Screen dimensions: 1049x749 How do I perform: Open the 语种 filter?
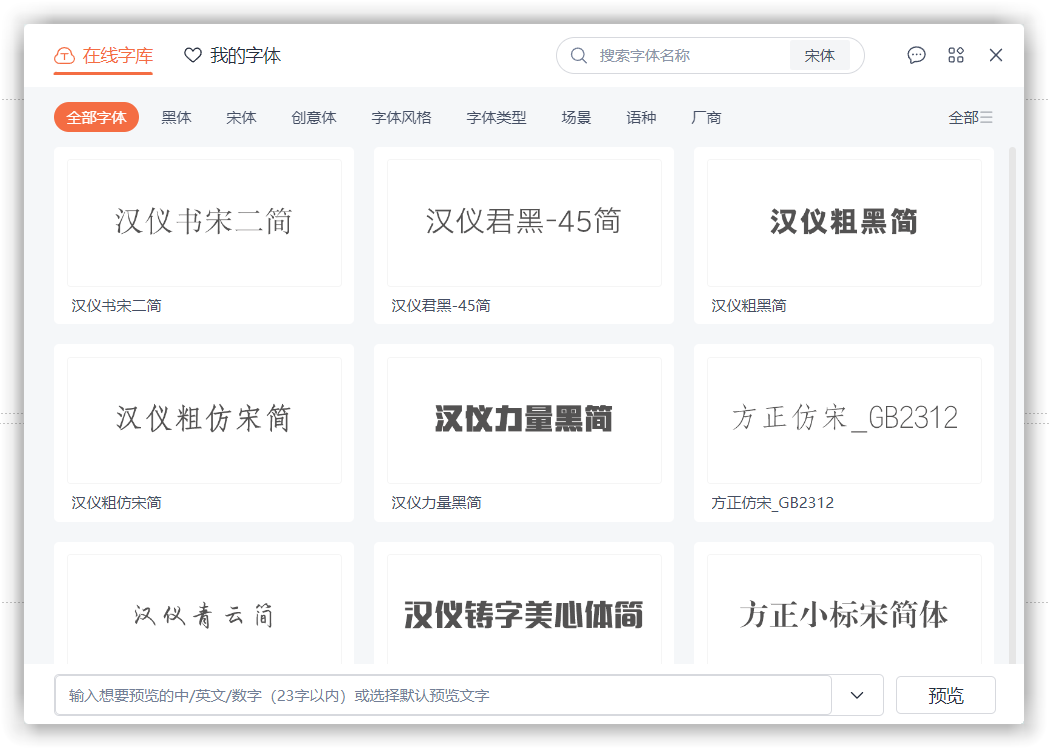[x=641, y=118]
